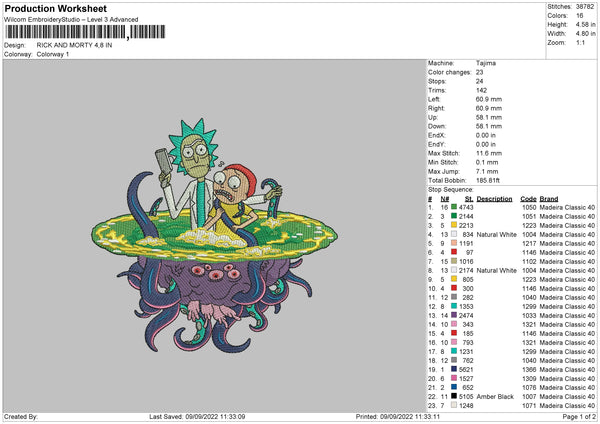600x424 pixels.
Task: Click the Last Saved timestamp 09/09/2022 11:33:09
Action: click(x=215, y=416)
